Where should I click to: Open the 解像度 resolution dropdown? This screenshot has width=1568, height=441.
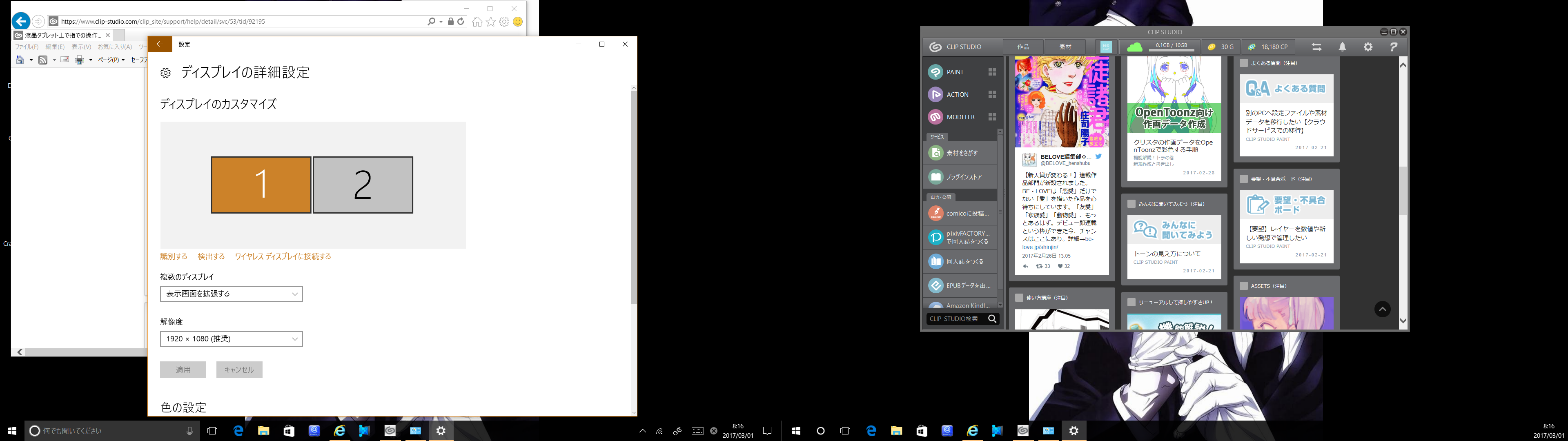click(231, 339)
